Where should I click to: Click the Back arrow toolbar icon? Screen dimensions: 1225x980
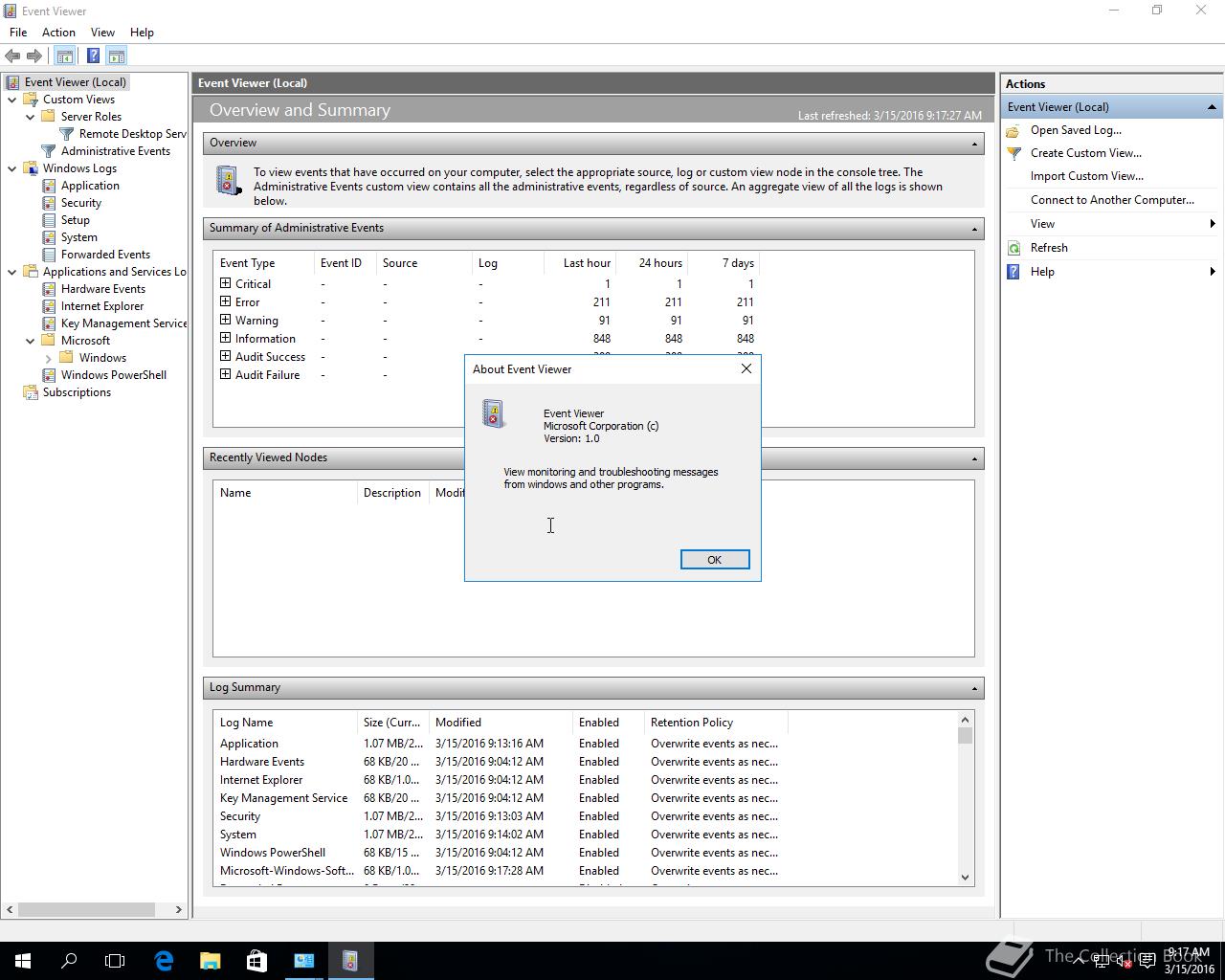12,56
